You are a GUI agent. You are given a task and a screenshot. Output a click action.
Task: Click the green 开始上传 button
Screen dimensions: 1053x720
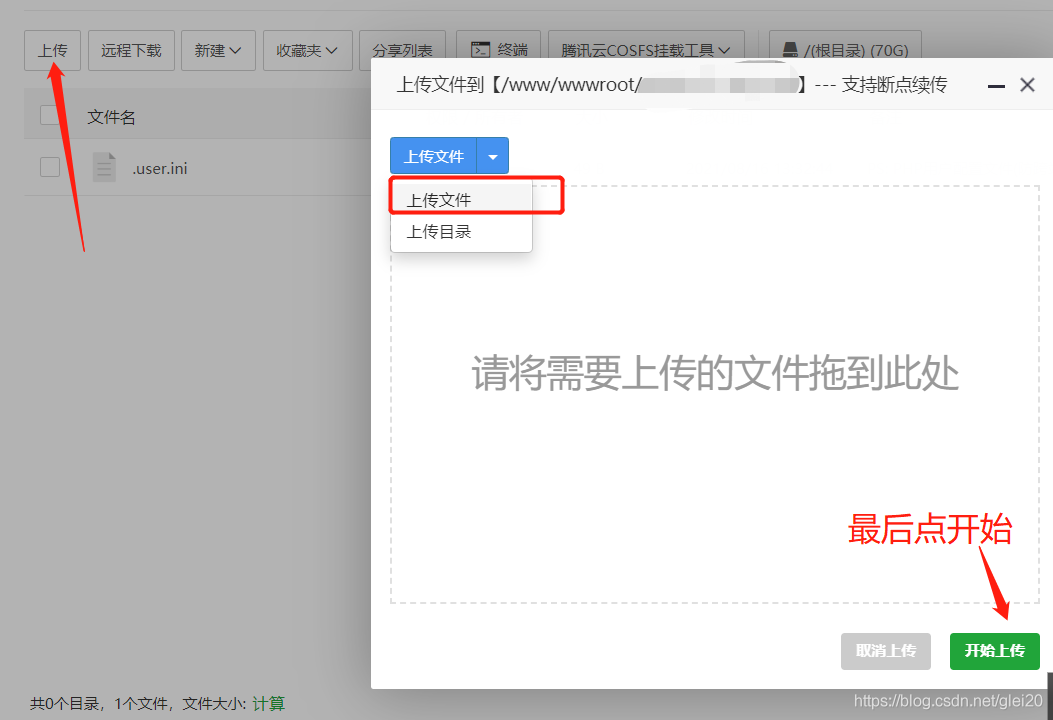click(994, 651)
